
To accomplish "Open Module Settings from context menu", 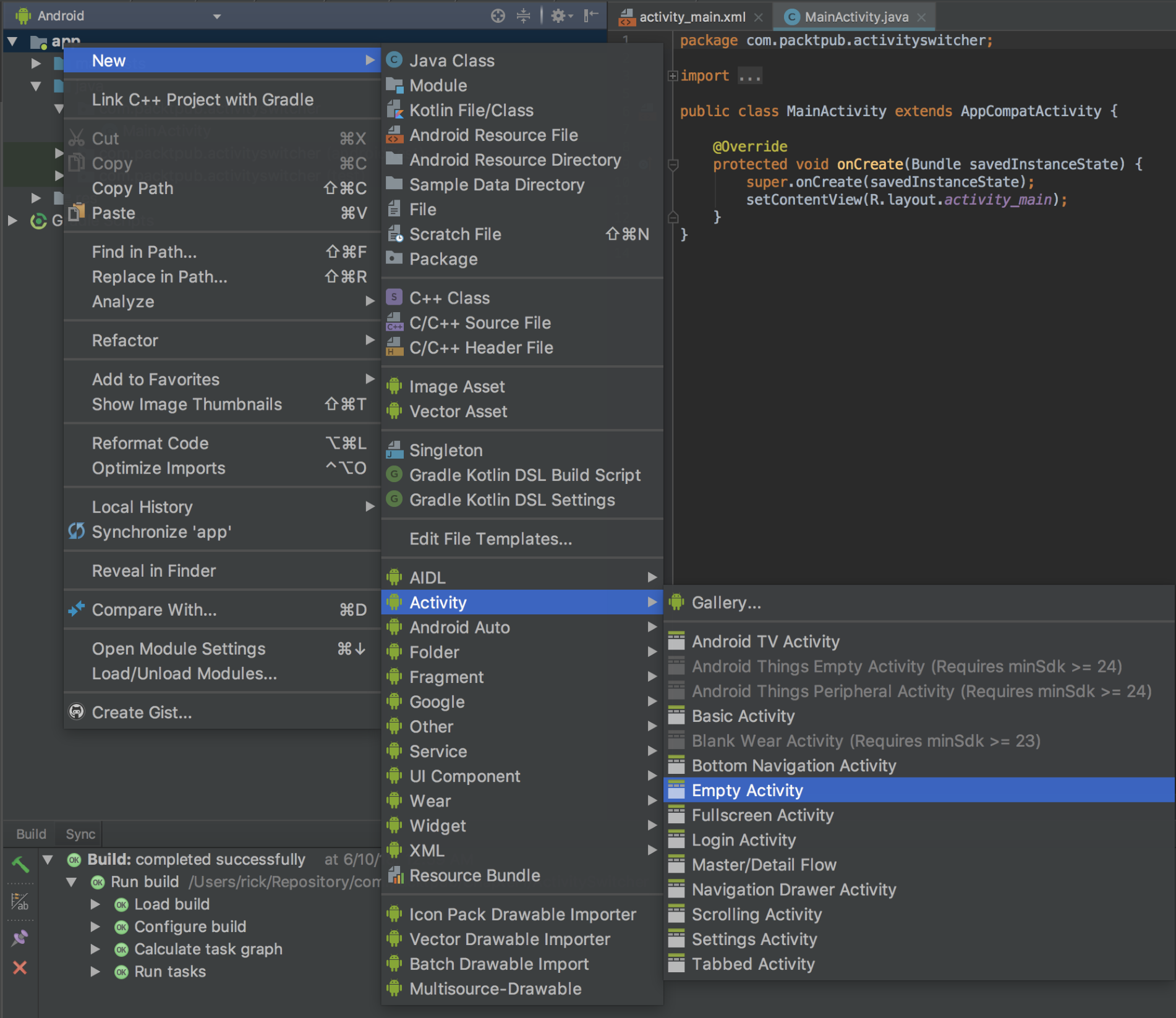I will (222, 648).
